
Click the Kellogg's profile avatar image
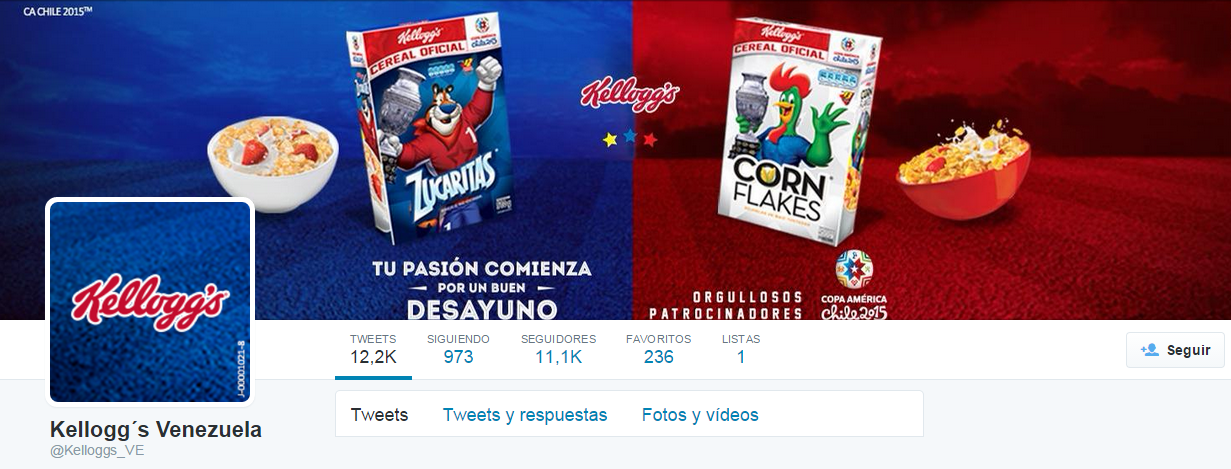[150, 301]
